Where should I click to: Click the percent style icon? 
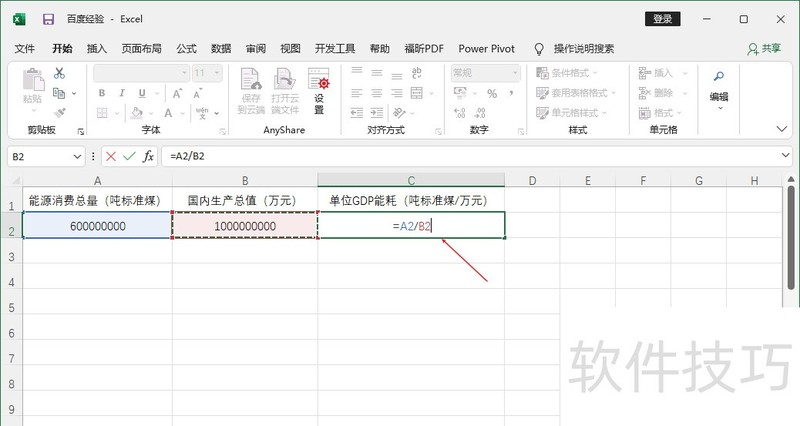coord(492,93)
